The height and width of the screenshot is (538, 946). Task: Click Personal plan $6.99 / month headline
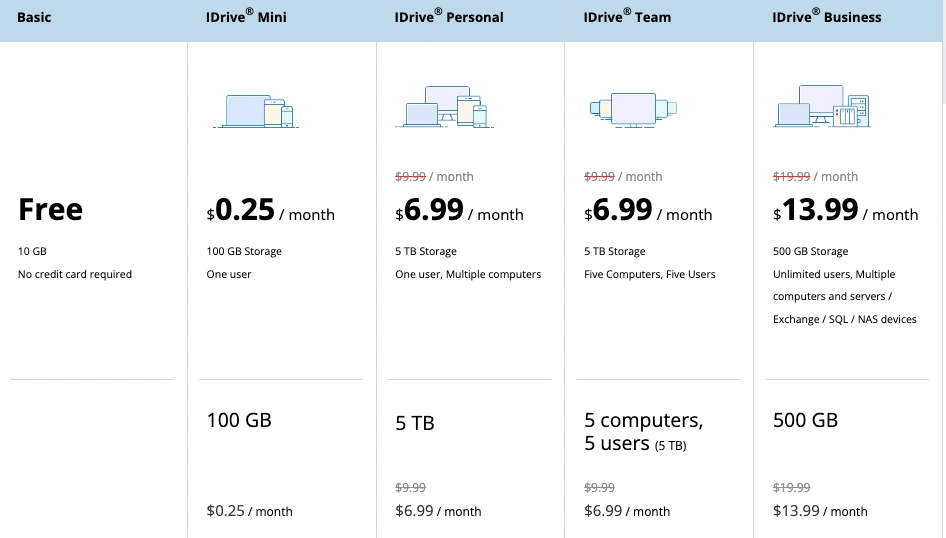459,211
